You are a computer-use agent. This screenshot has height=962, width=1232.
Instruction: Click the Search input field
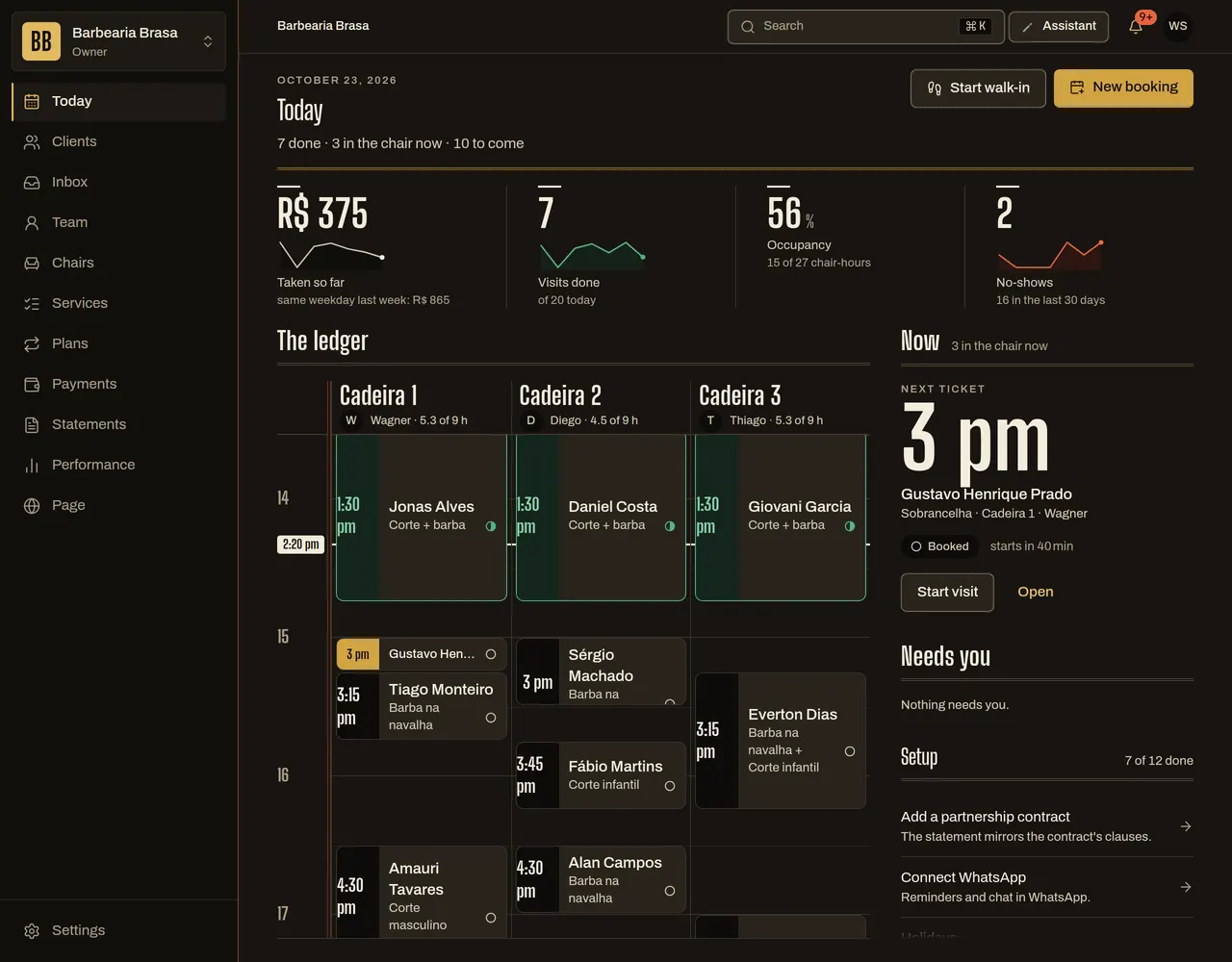(866, 26)
